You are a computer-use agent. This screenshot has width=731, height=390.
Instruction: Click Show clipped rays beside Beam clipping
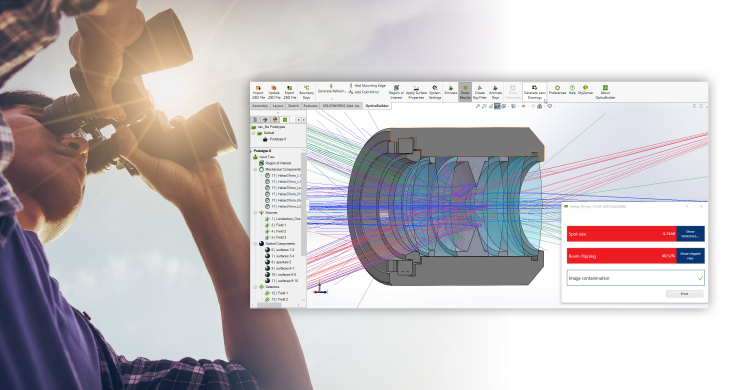(x=690, y=256)
